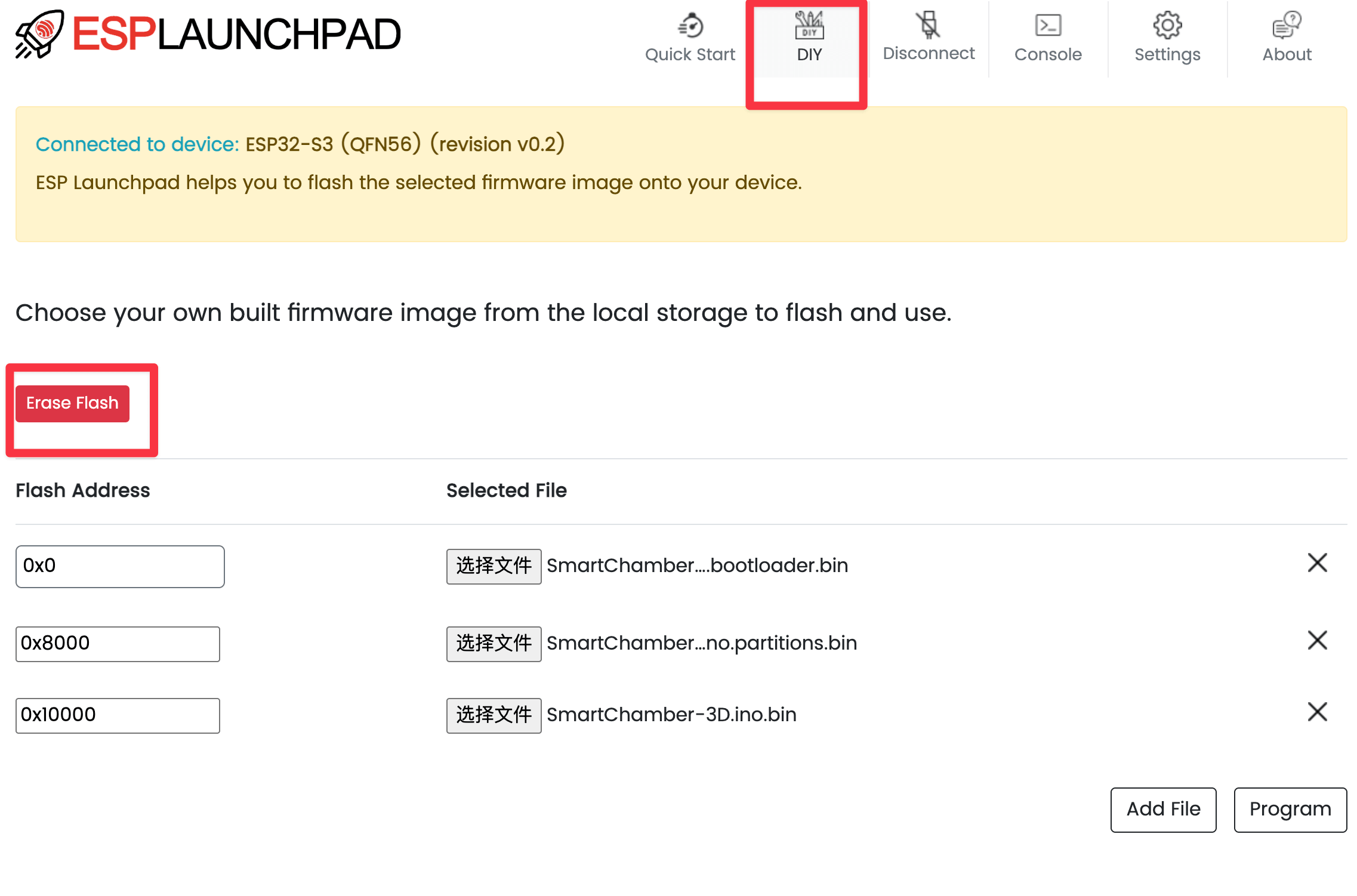Image resolution: width=1357 pixels, height=896 pixels.
Task: Remove the SmartChamber-3D.ino.bin file row
Action: [x=1317, y=712]
